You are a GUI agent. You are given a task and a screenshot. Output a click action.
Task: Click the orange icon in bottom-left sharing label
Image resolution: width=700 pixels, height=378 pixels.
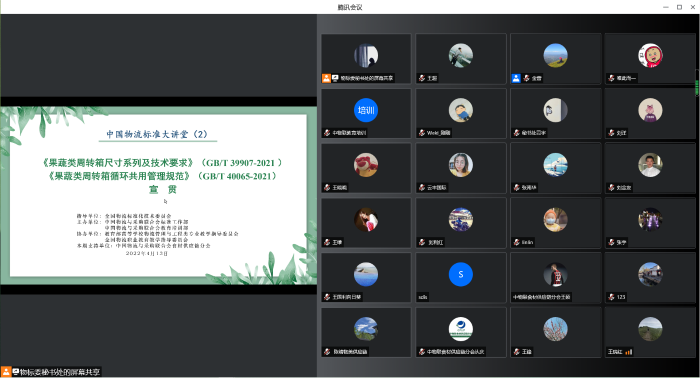[x=6, y=371]
